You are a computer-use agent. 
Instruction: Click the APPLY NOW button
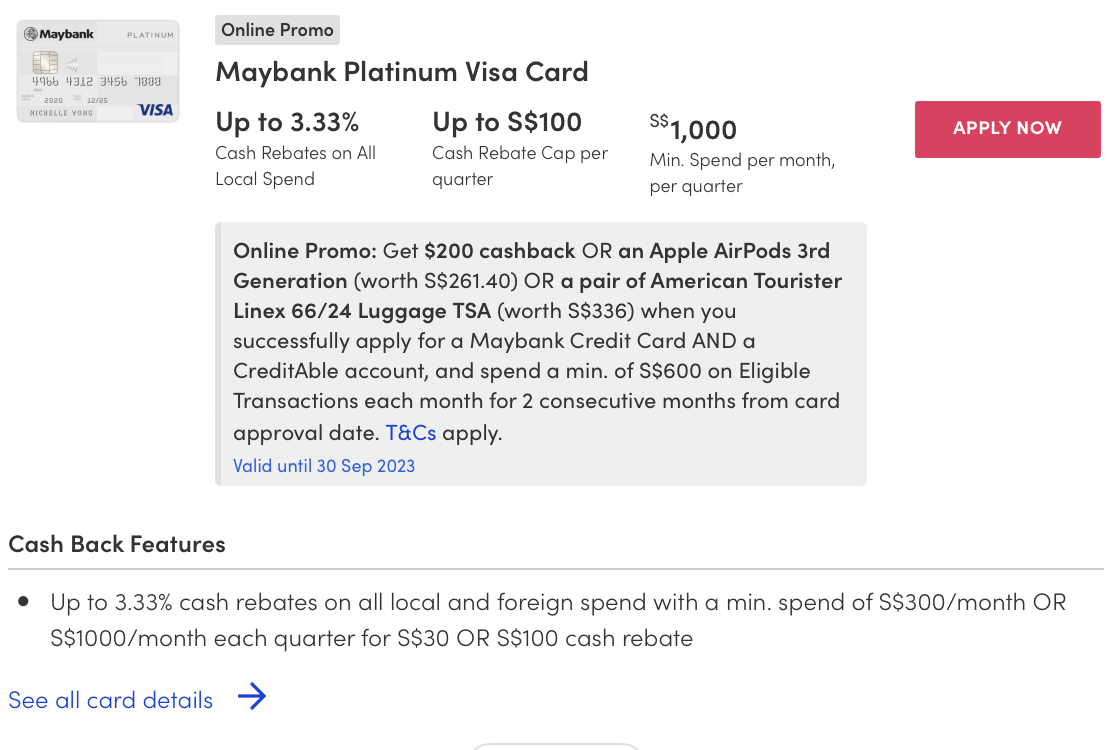point(1007,129)
